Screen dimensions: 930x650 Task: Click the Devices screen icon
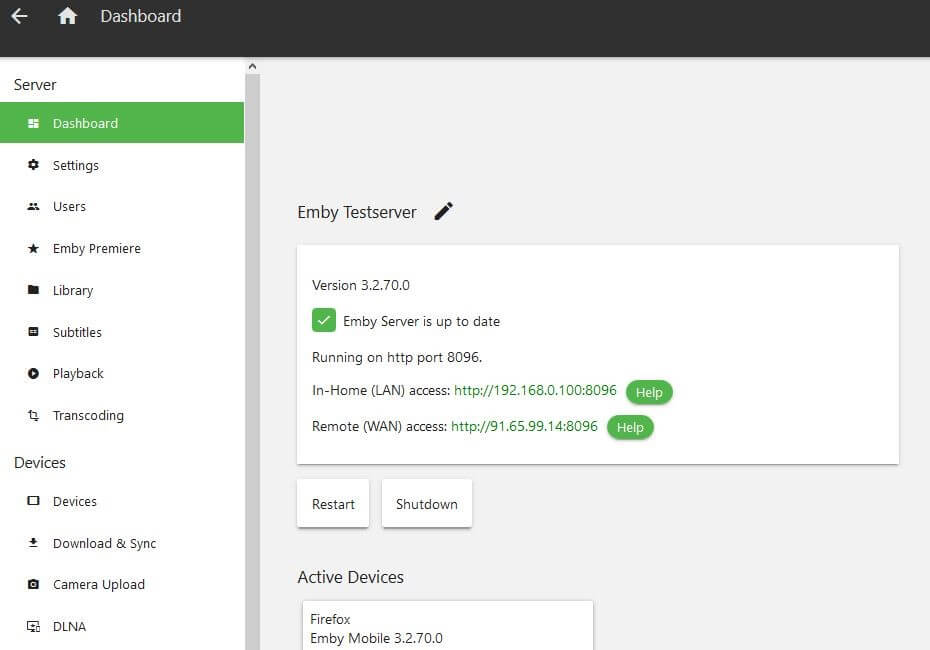coord(33,501)
